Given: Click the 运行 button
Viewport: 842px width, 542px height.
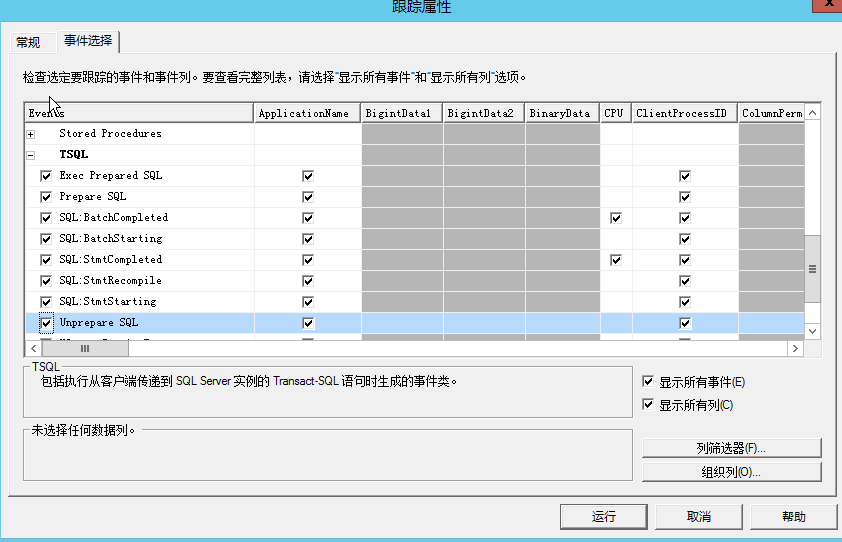Looking at the screenshot, I should click(604, 516).
